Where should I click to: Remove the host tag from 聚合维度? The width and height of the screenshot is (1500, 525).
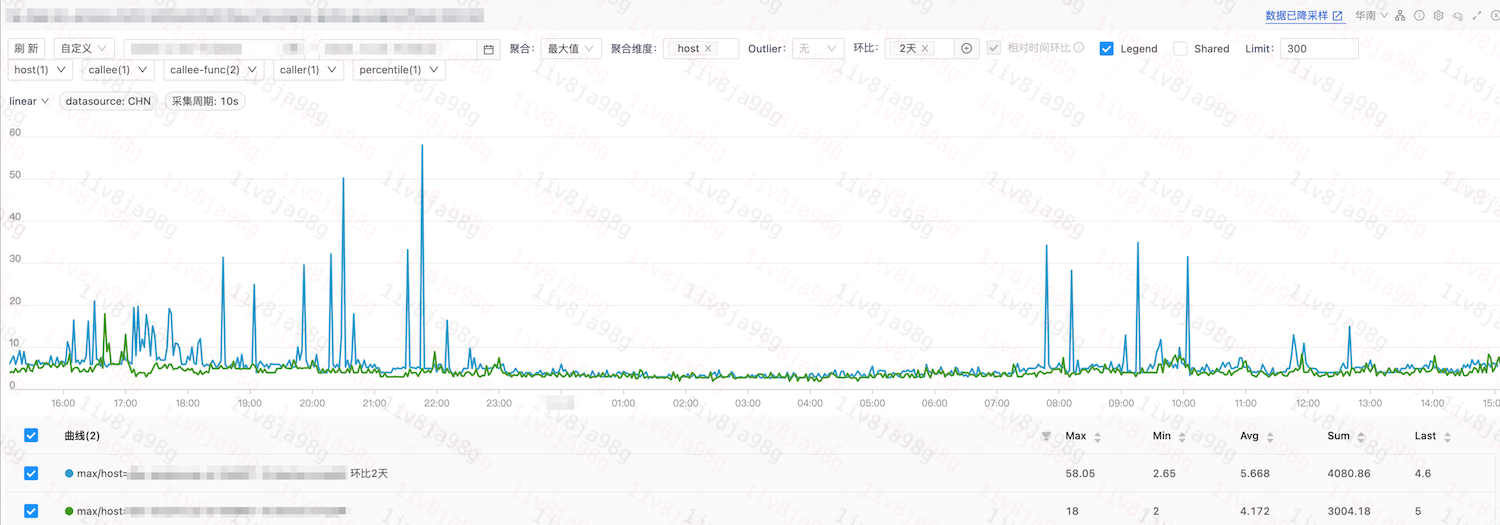coord(709,49)
